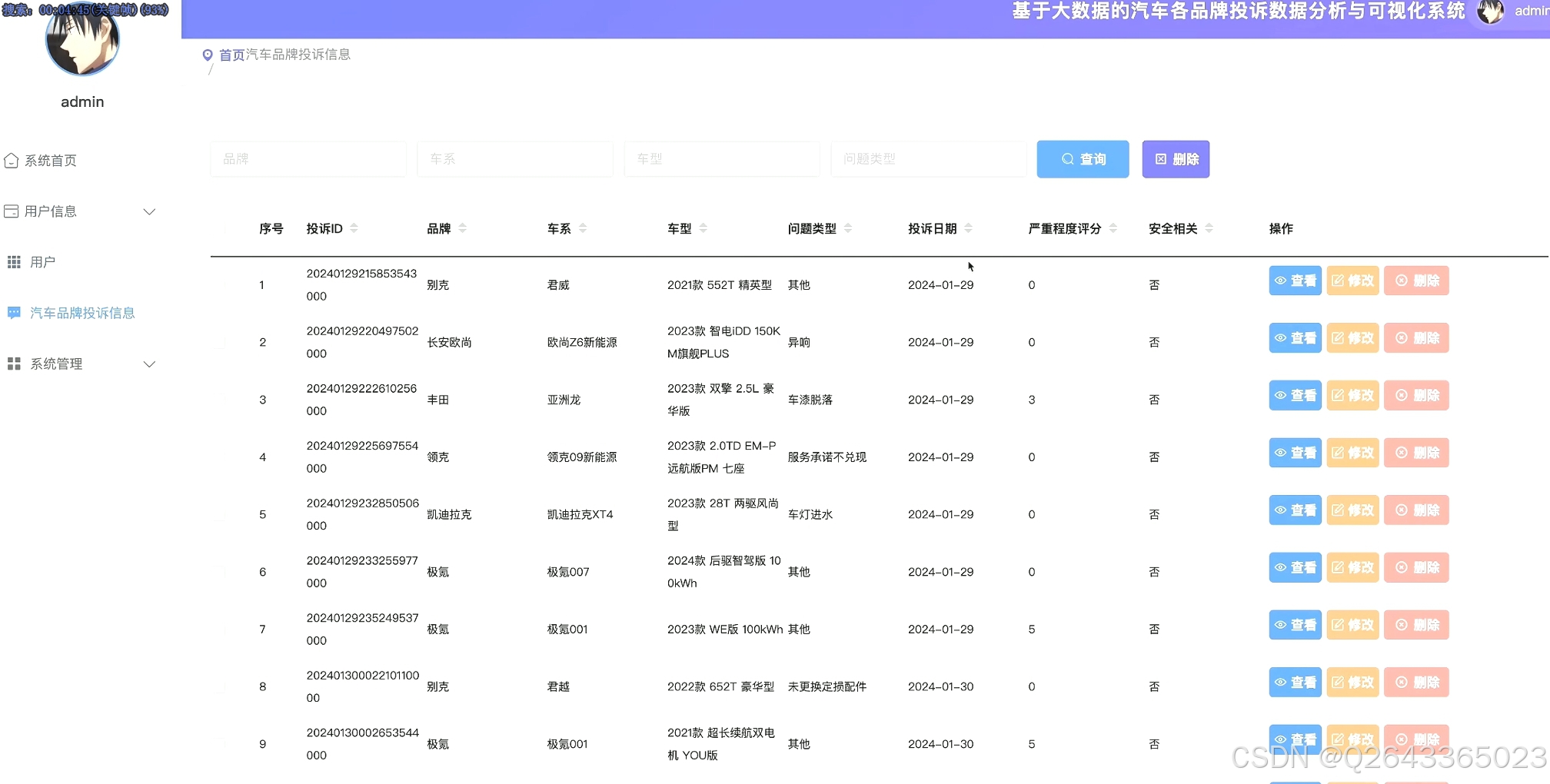Viewport: 1550px width, 784px height.
Task: Sort the table by 车型 column
Action: (x=703, y=228)
